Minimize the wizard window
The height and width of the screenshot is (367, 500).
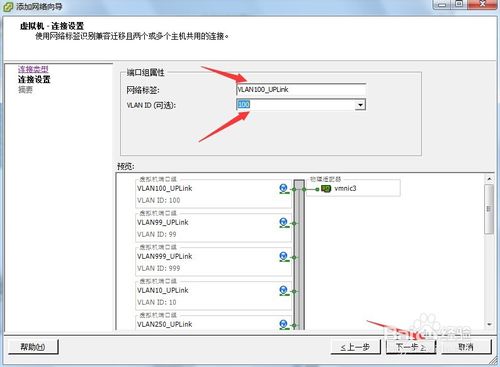coord(442,4)
